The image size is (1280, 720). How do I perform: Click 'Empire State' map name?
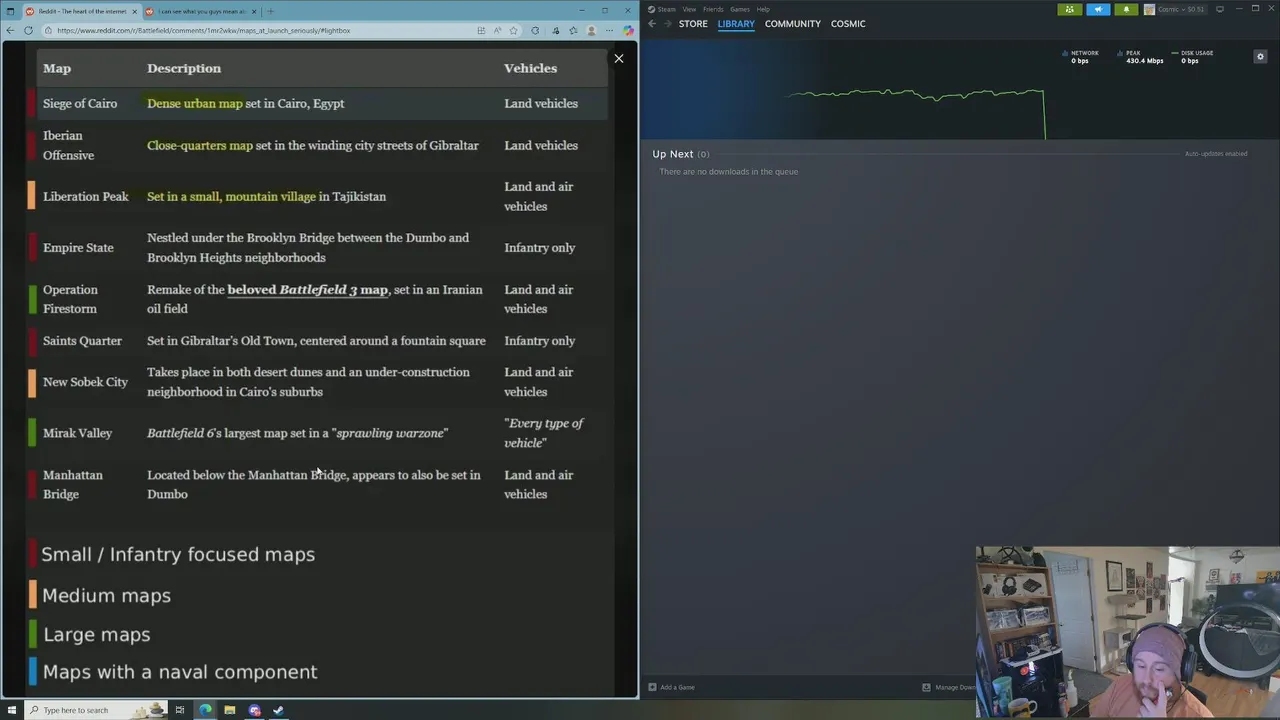pyautogui.click(x=78, y=247)
